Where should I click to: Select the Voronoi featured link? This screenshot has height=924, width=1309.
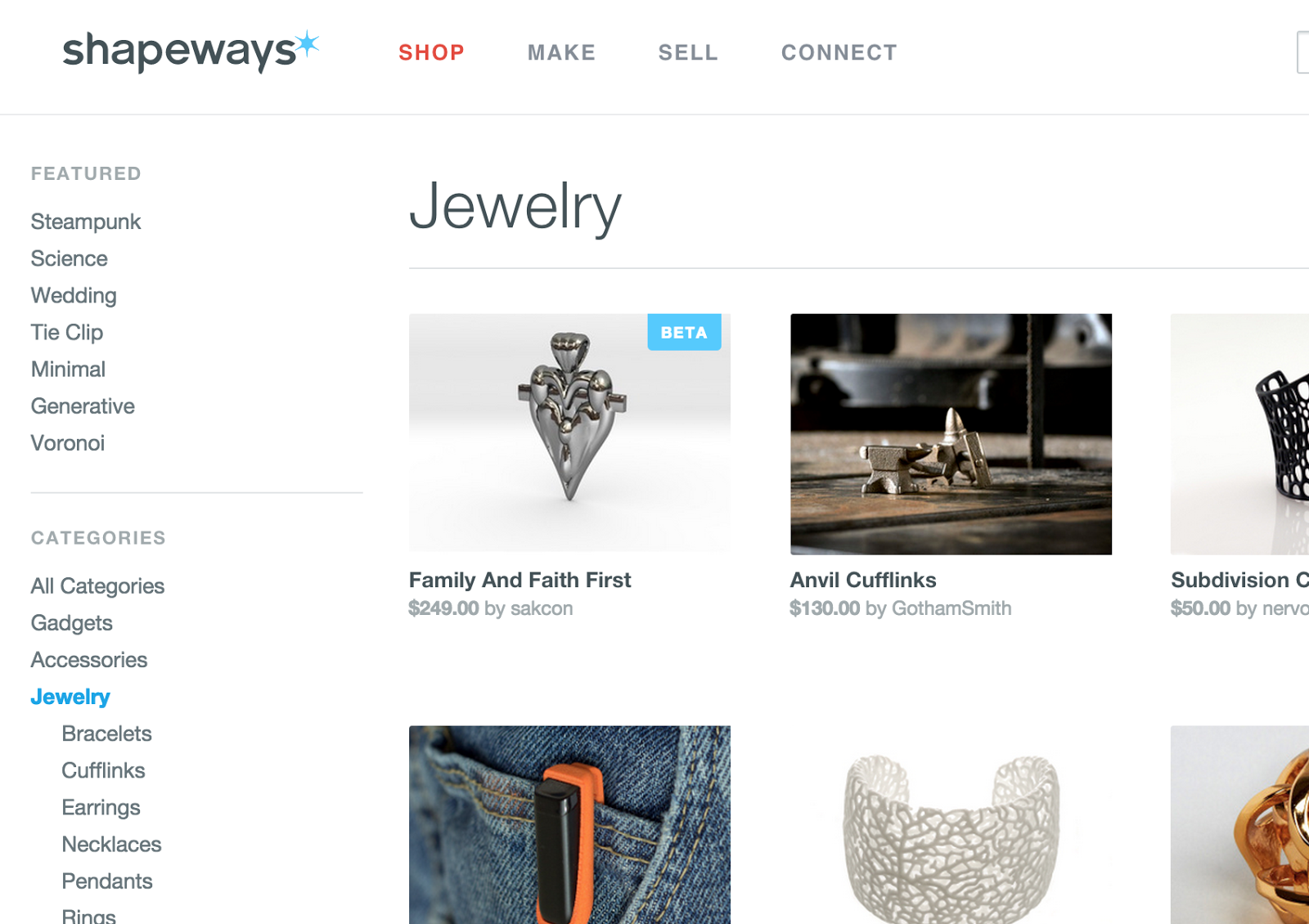[x=68, y=443]
